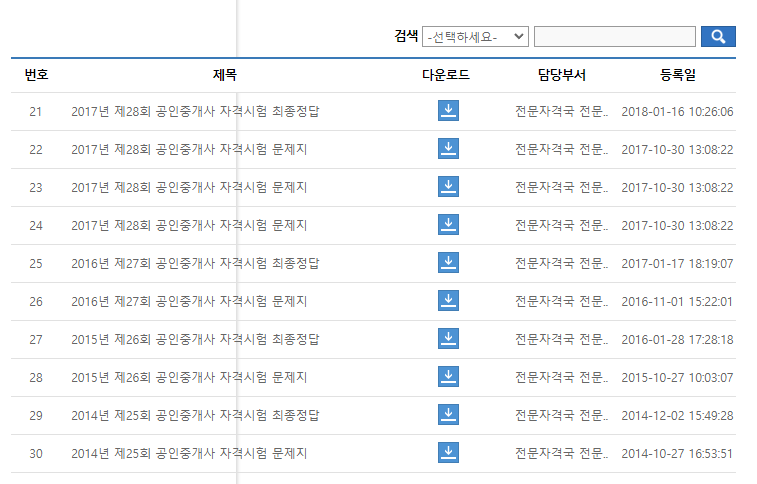Image resolution: width=757 pixels, height=484 pixels.
Task: Click the 번호 column header
Action: tap(36, 75)
